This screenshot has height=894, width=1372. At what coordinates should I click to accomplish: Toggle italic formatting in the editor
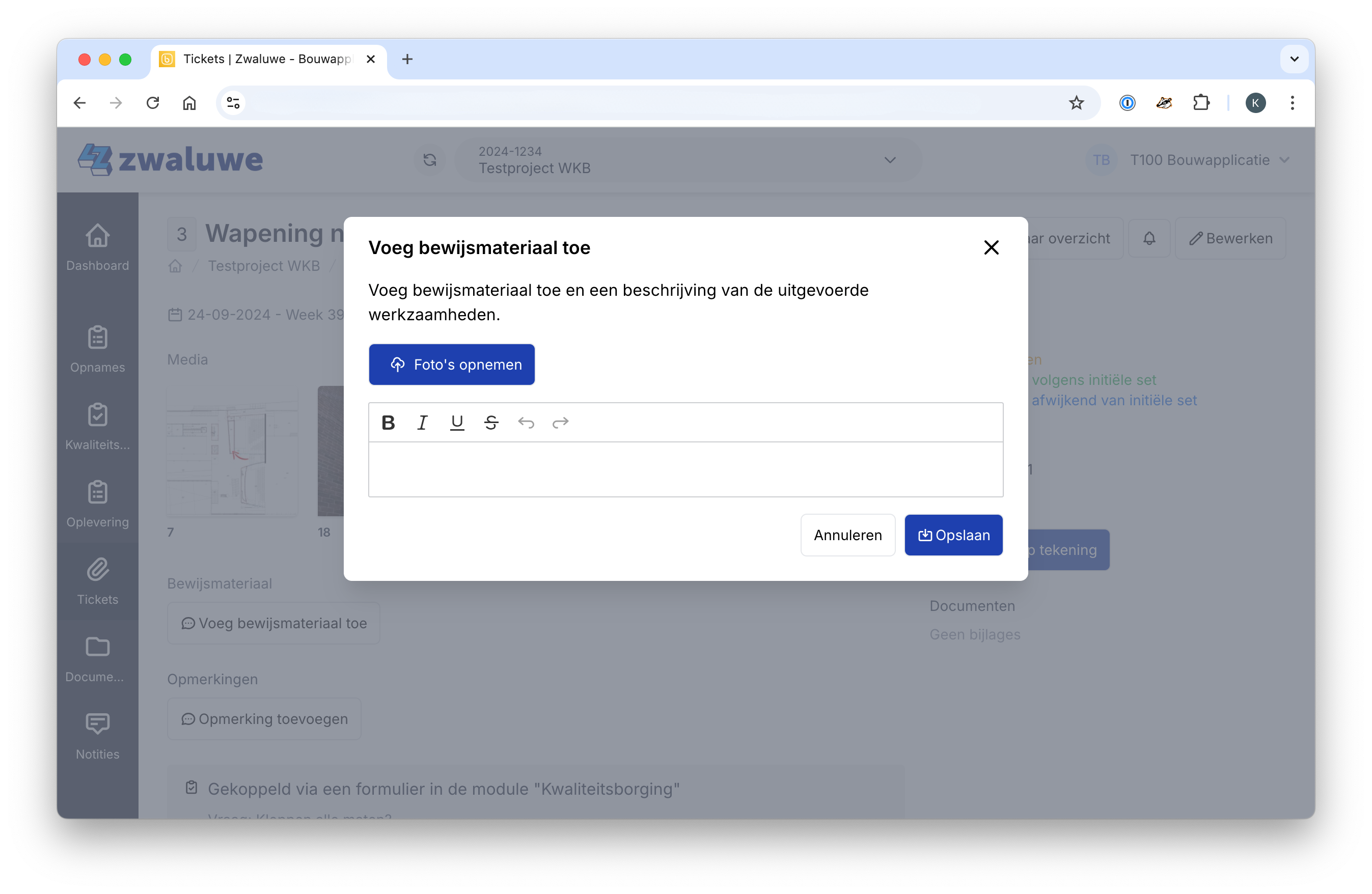point(423,423)
